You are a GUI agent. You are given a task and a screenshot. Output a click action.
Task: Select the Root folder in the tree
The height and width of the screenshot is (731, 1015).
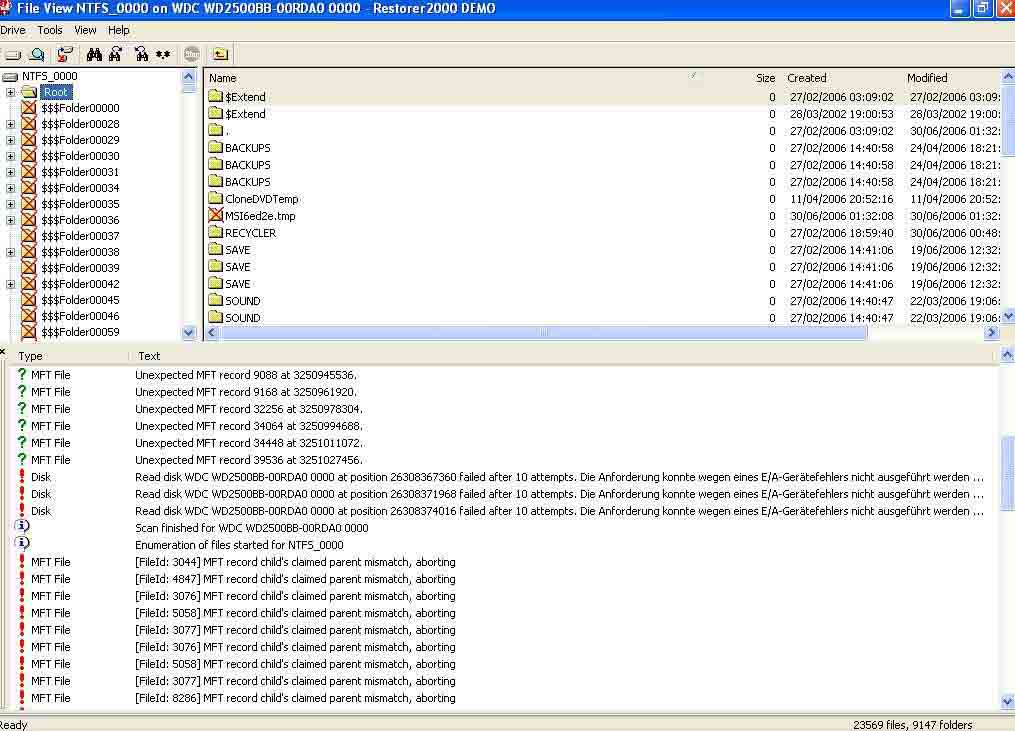click(x=56, y=93)
